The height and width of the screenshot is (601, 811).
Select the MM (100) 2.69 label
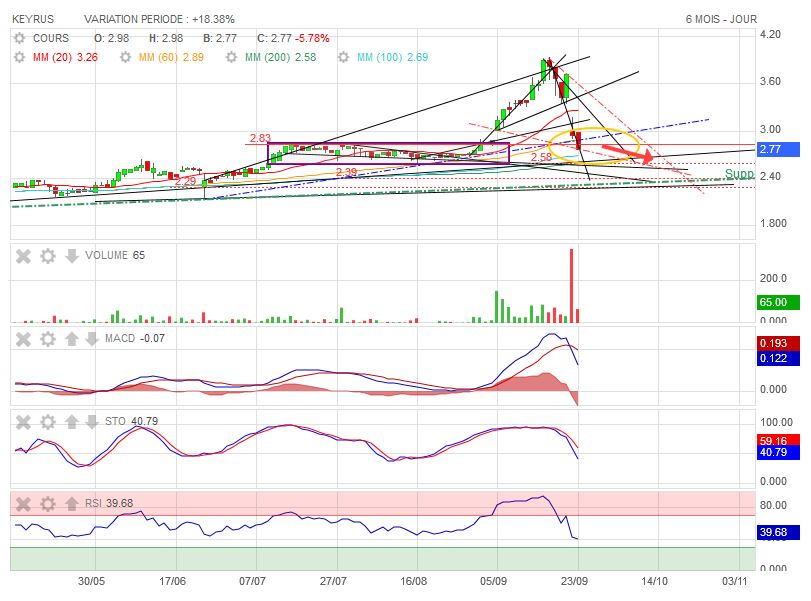(393, 57)
